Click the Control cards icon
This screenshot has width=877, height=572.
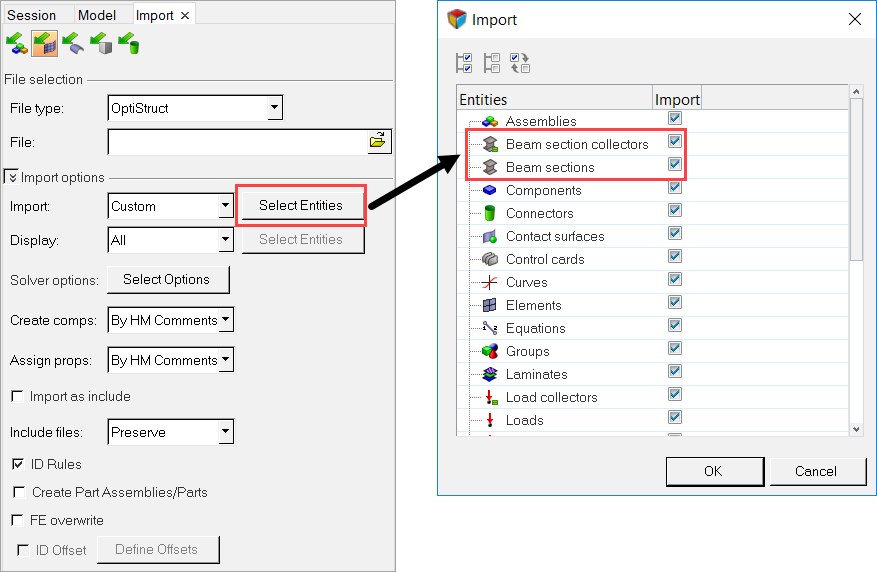point(490,259)
